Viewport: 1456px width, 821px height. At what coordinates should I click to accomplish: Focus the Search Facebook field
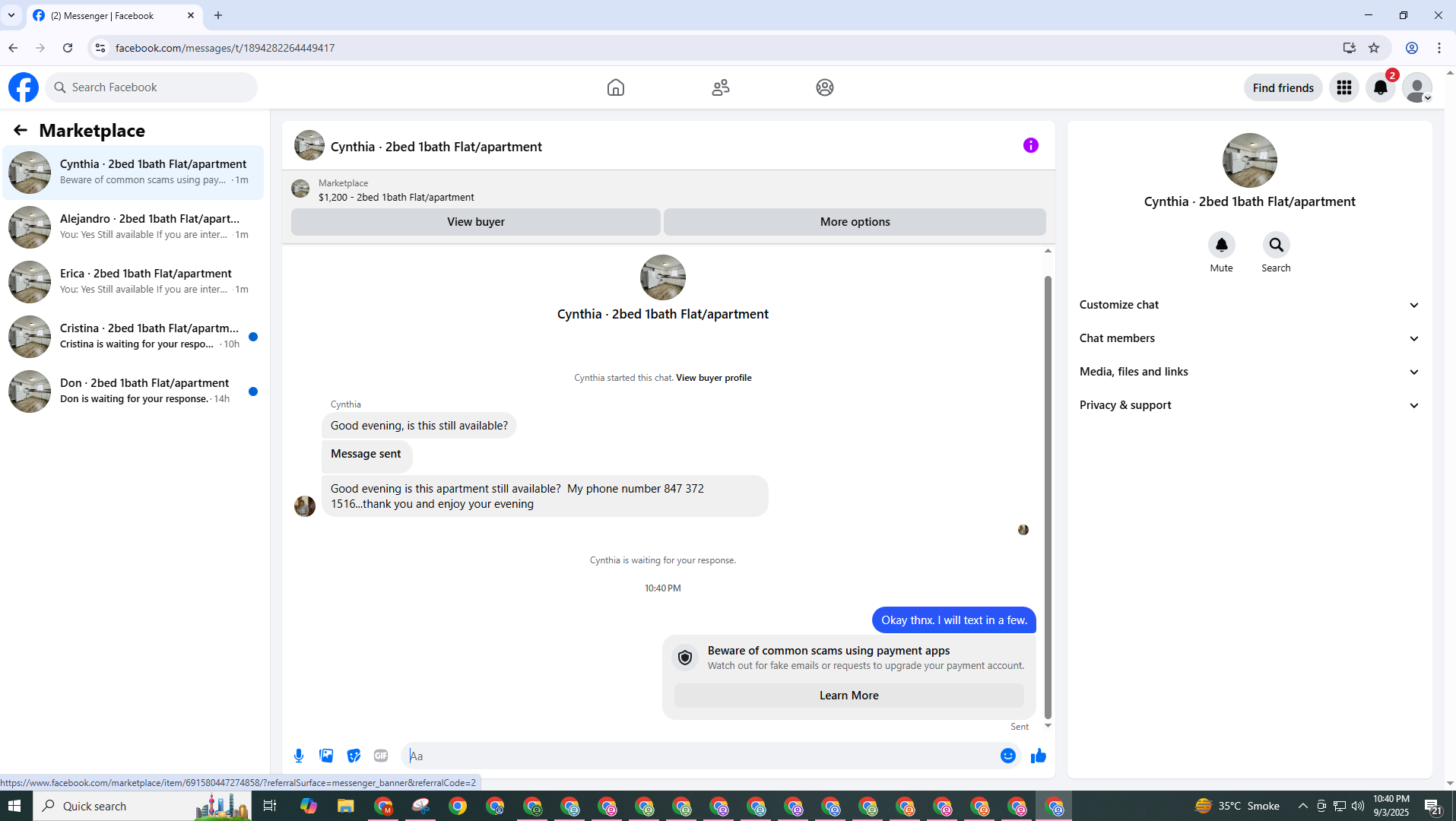pyautogui.click(x=151, y=87)
